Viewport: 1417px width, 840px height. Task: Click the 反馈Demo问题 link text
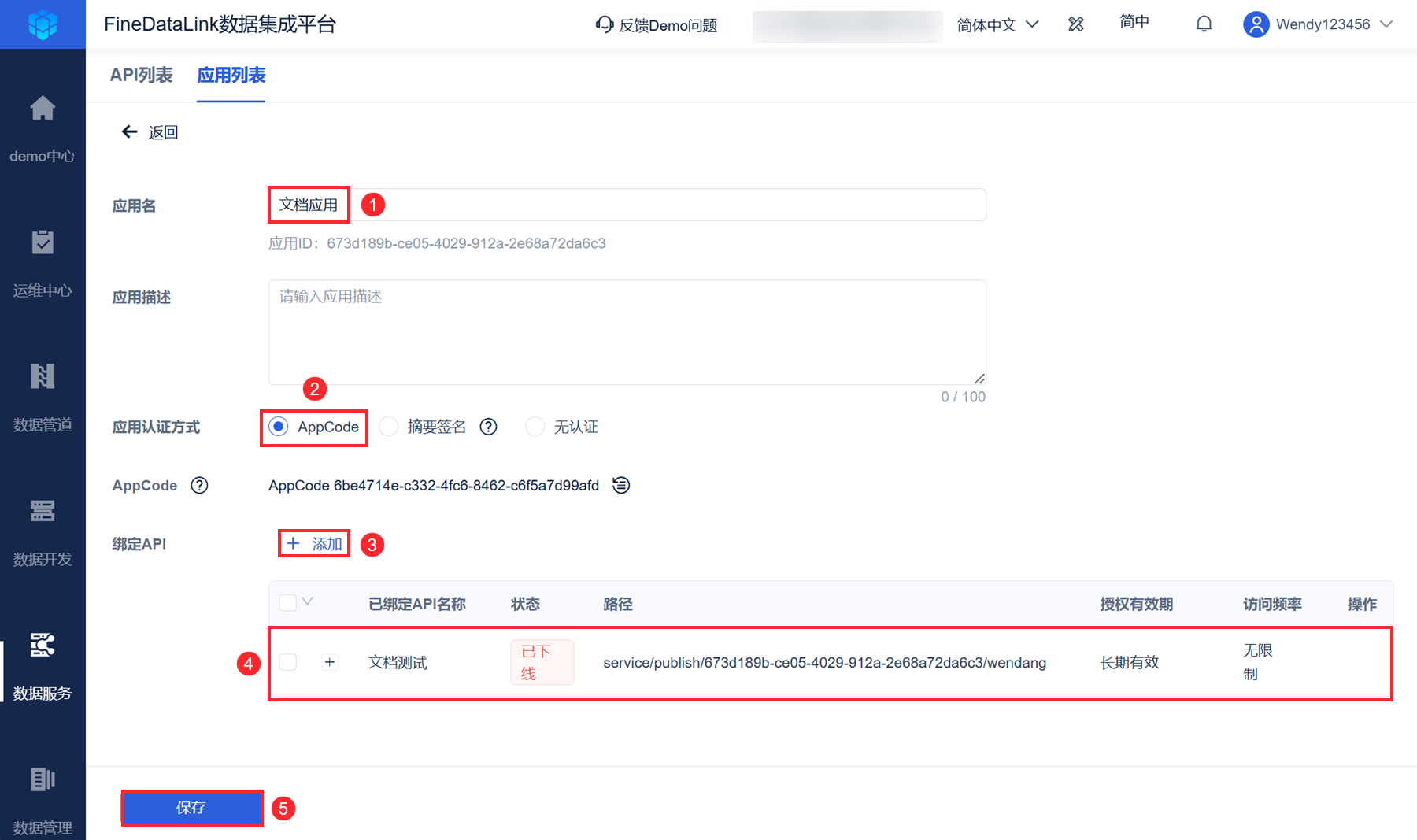(668, 25)
